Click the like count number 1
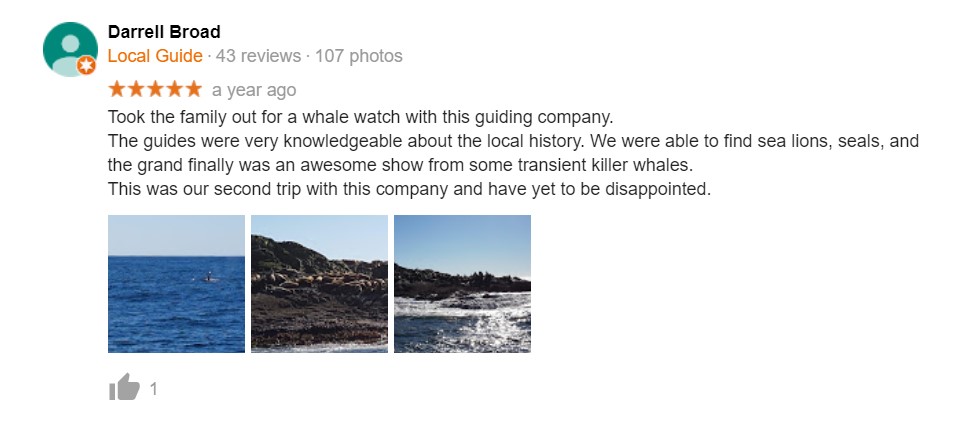This screenshot has width=955, height=425. (153, 388)
